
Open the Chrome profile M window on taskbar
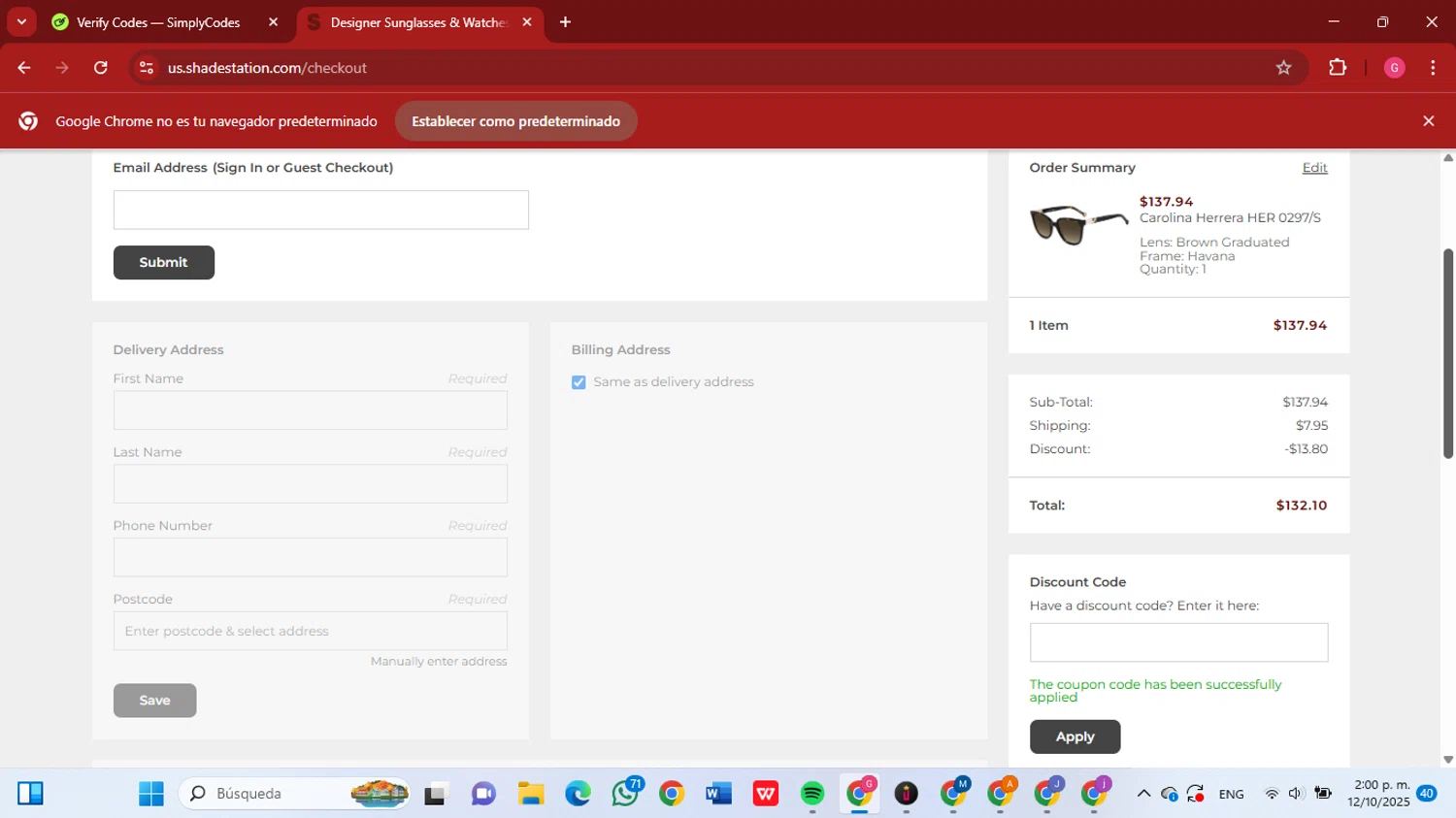(953, 794)
